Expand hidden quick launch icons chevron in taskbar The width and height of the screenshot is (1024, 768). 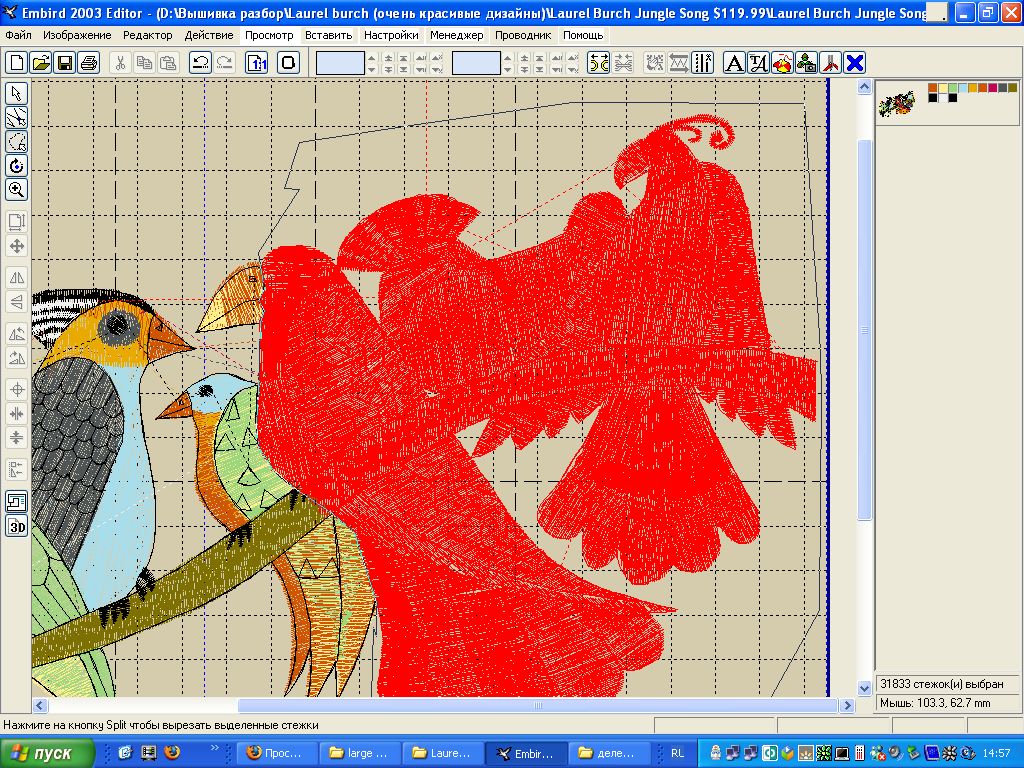pos(215,748)
